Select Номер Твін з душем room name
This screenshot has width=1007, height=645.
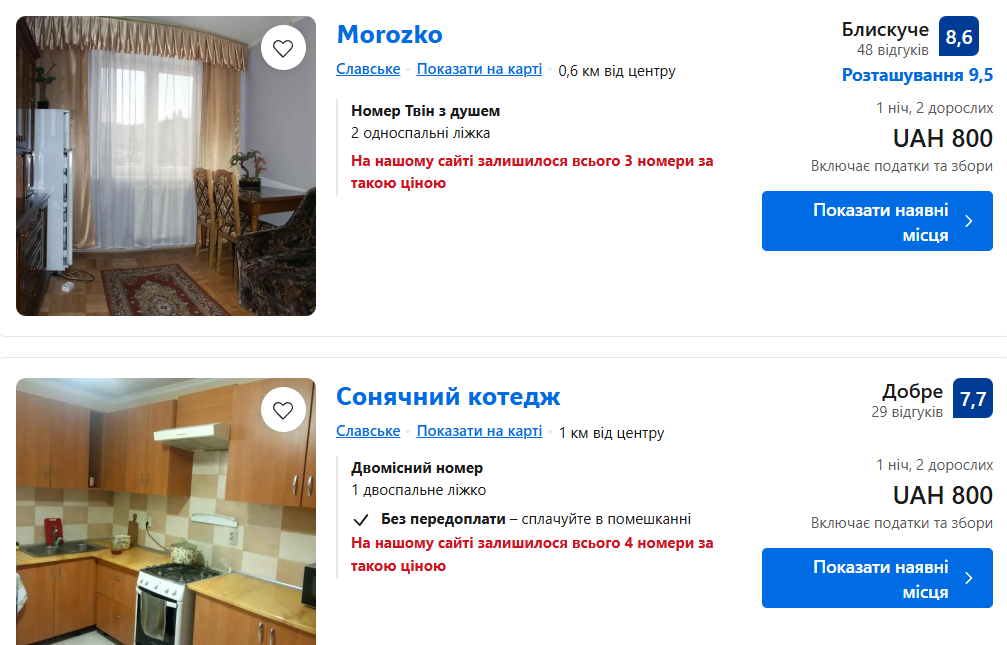(425, 111)
